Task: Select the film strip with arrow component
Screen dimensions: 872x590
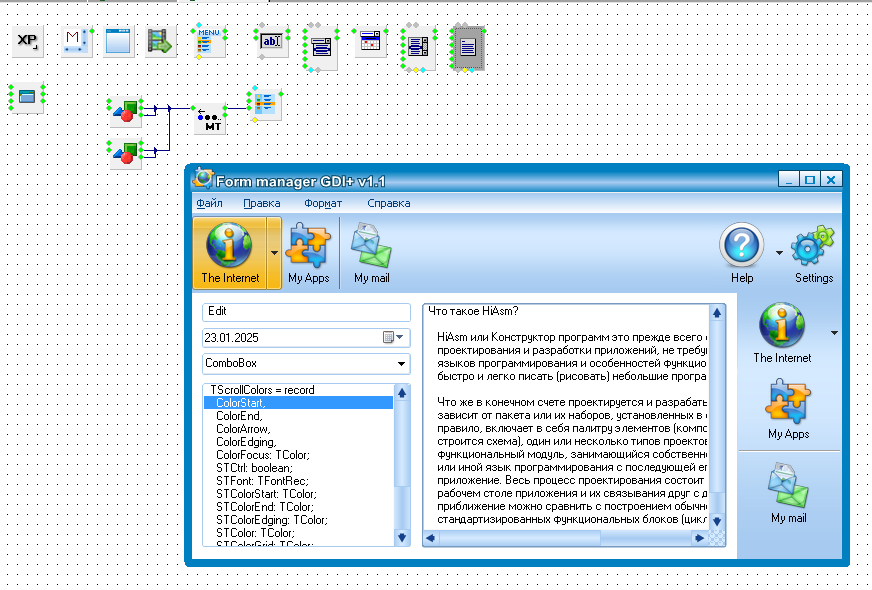Action: click(x=161, y=41)
